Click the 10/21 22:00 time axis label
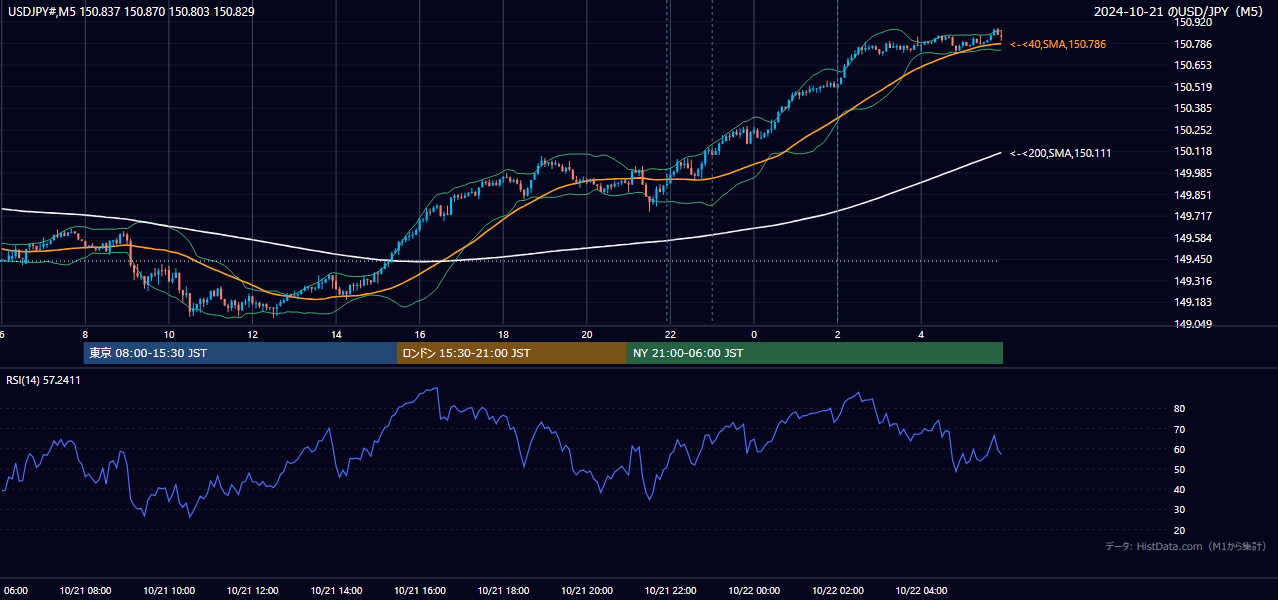 pyautogui.click(x=670, y=591)
